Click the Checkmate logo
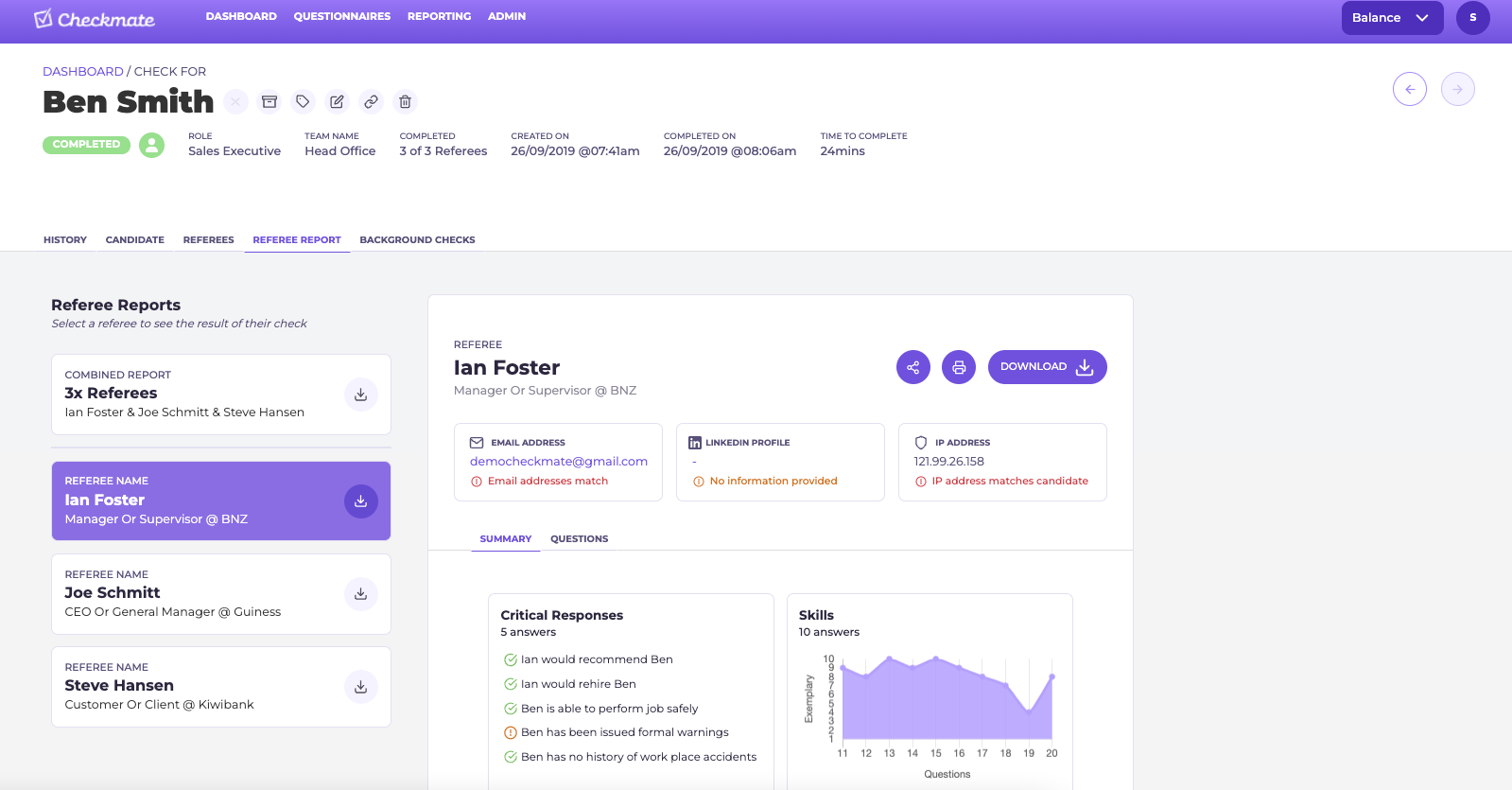The width and height of the screenshot is (1512, 790). tap(95, 19)
